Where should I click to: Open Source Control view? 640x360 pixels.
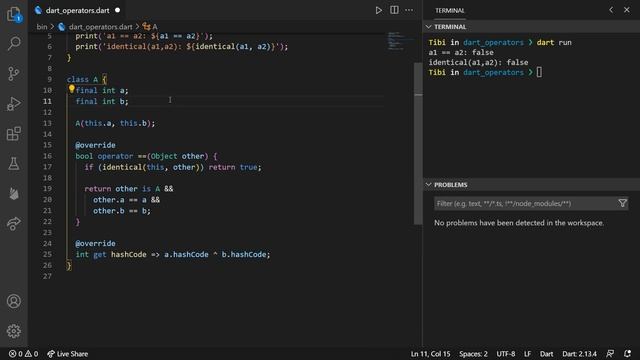pos(14,73)
